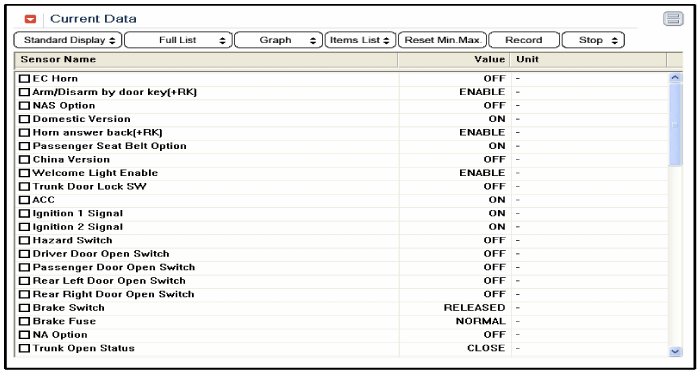Click the scrollbar down arrow
700x376 pixels.
click(675, 351)
